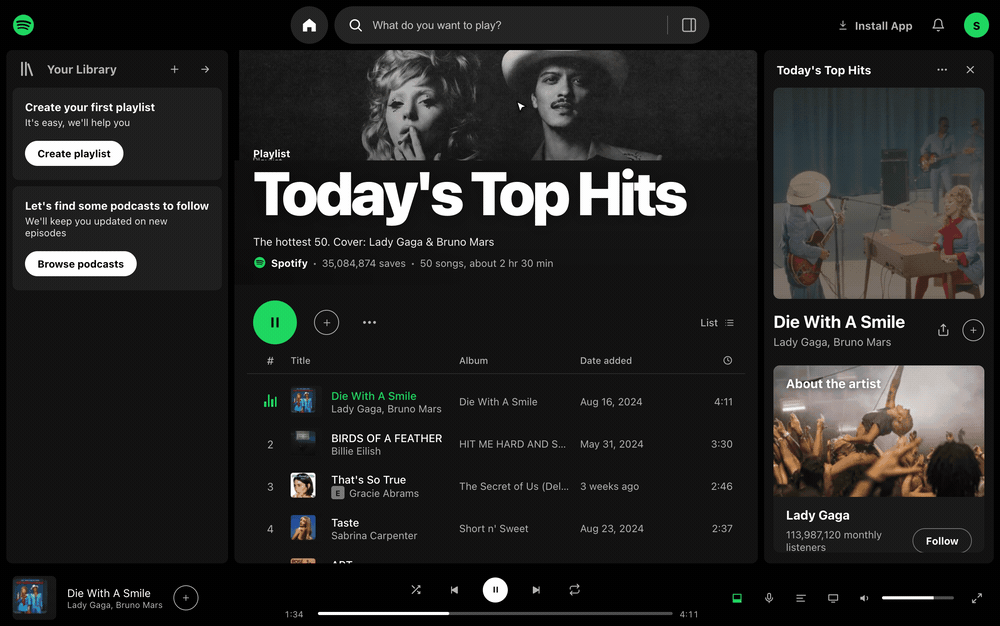
Task: Click the search magnifier icon
Action: (356, 25)
